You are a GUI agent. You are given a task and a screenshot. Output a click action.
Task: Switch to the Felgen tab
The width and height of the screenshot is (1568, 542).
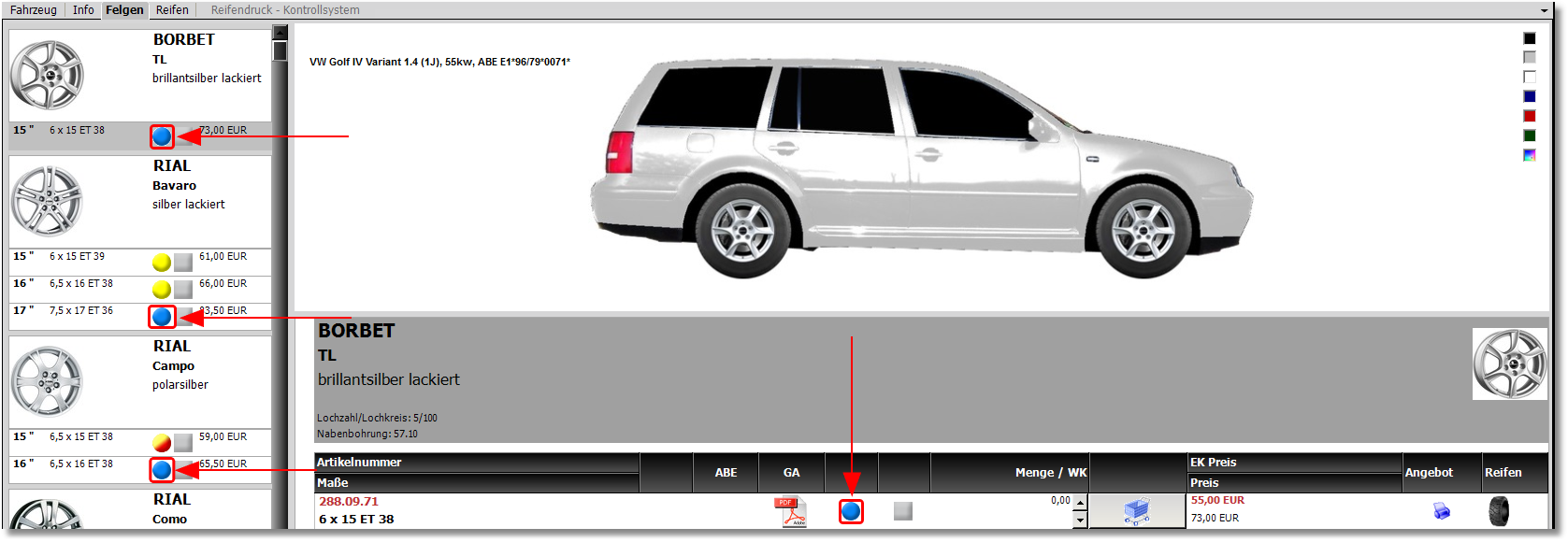point(124,9)
